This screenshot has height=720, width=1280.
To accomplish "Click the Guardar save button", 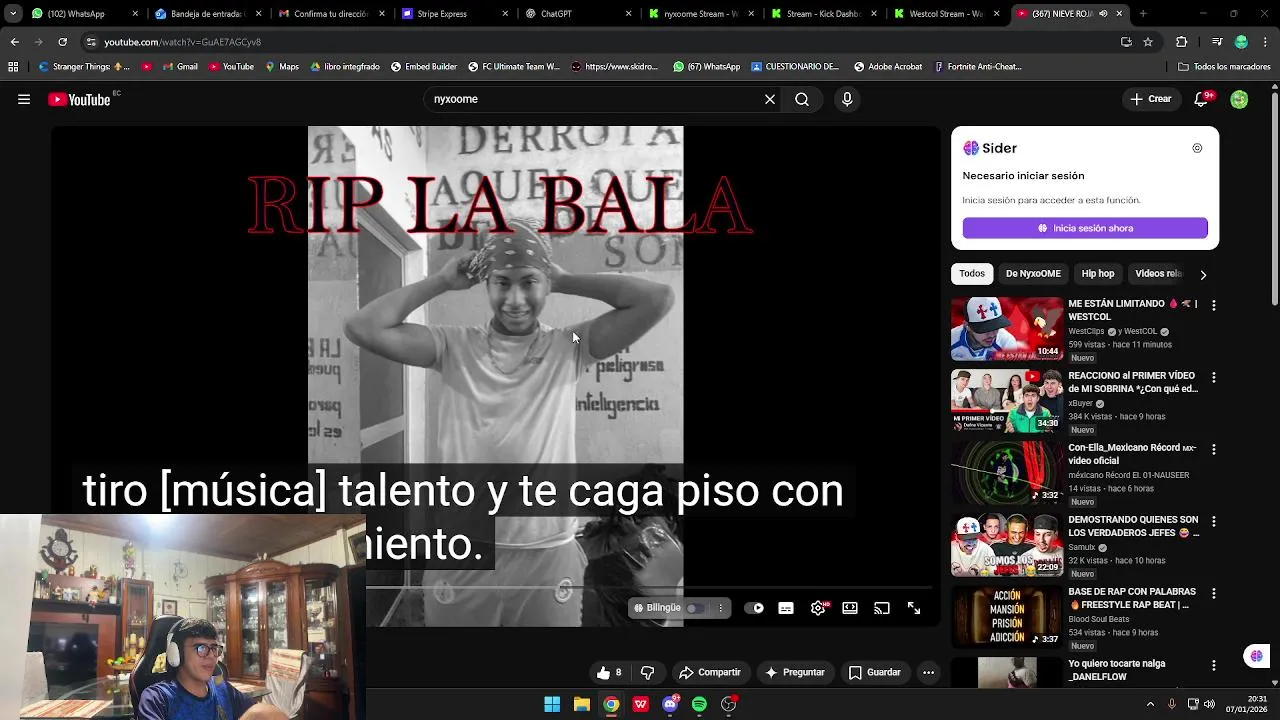I will click(x=875, y=673).
